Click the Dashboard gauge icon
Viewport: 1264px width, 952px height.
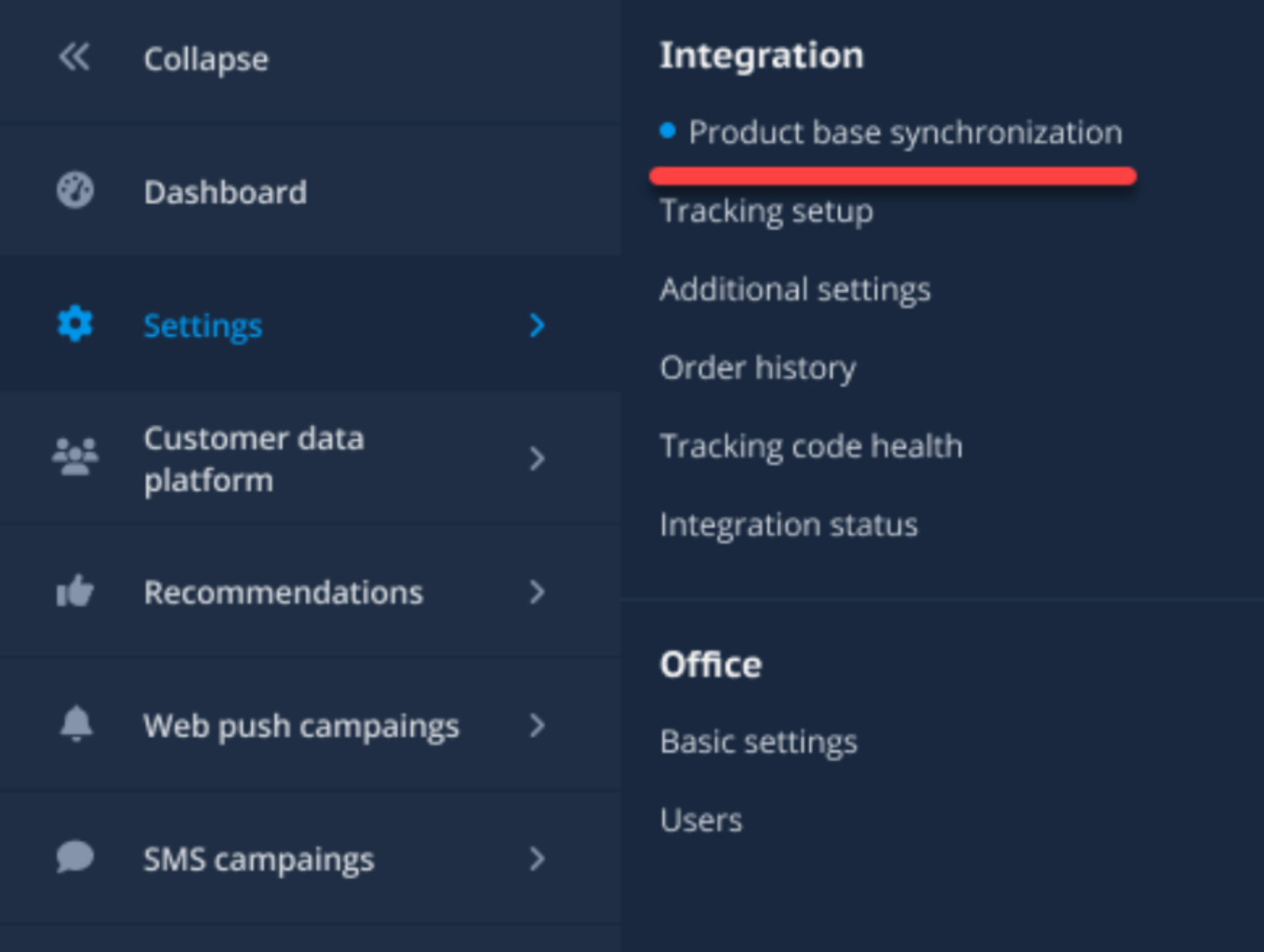tap(75, 191)
